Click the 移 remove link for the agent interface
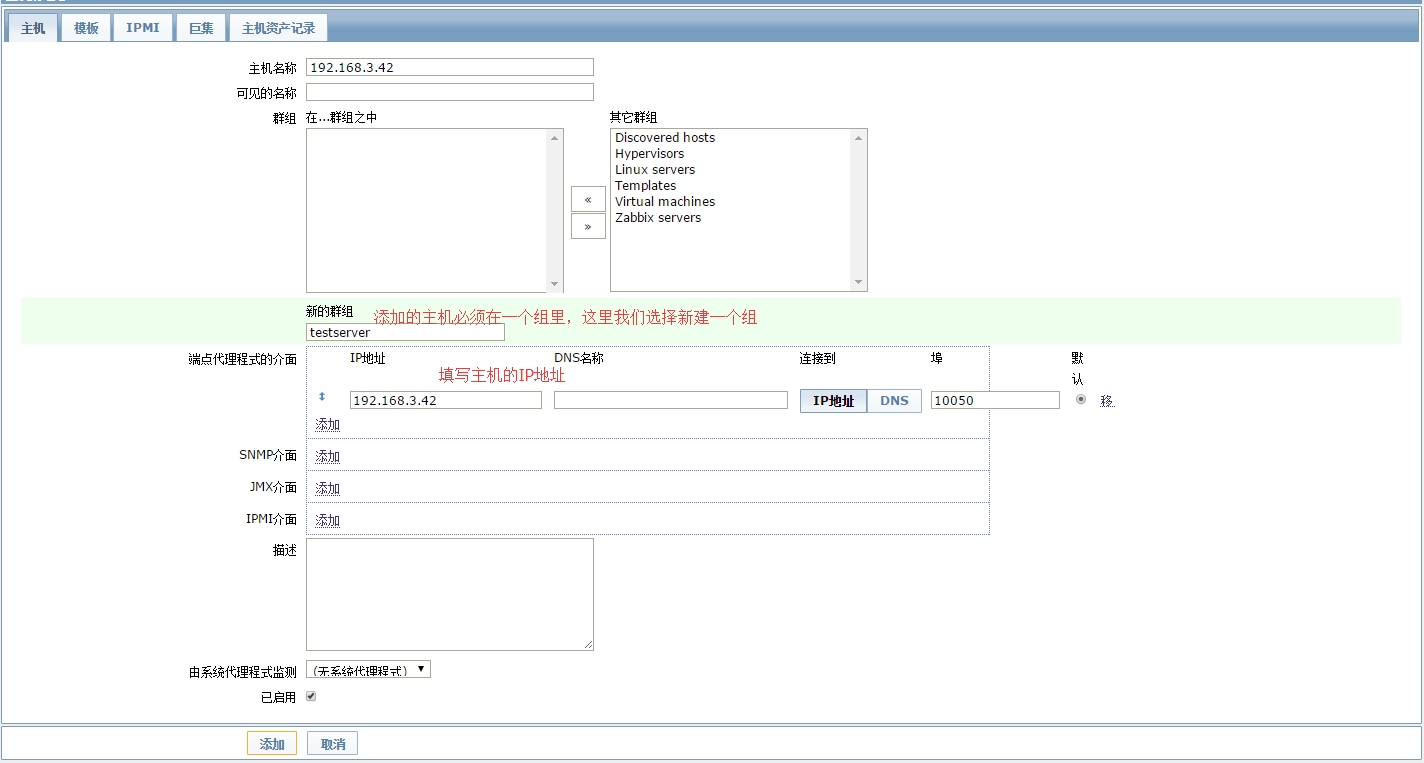The image size is (1424, 763). [1107, 401]
